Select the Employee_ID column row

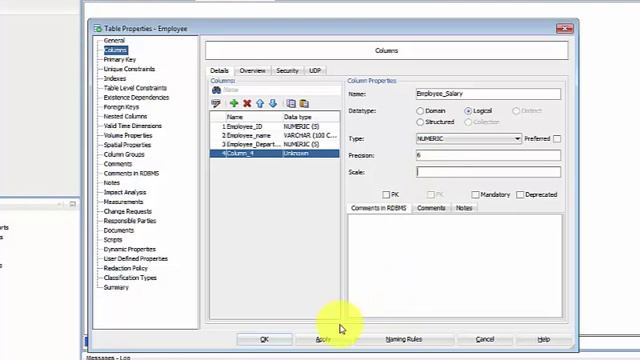(x=275, y=127)
